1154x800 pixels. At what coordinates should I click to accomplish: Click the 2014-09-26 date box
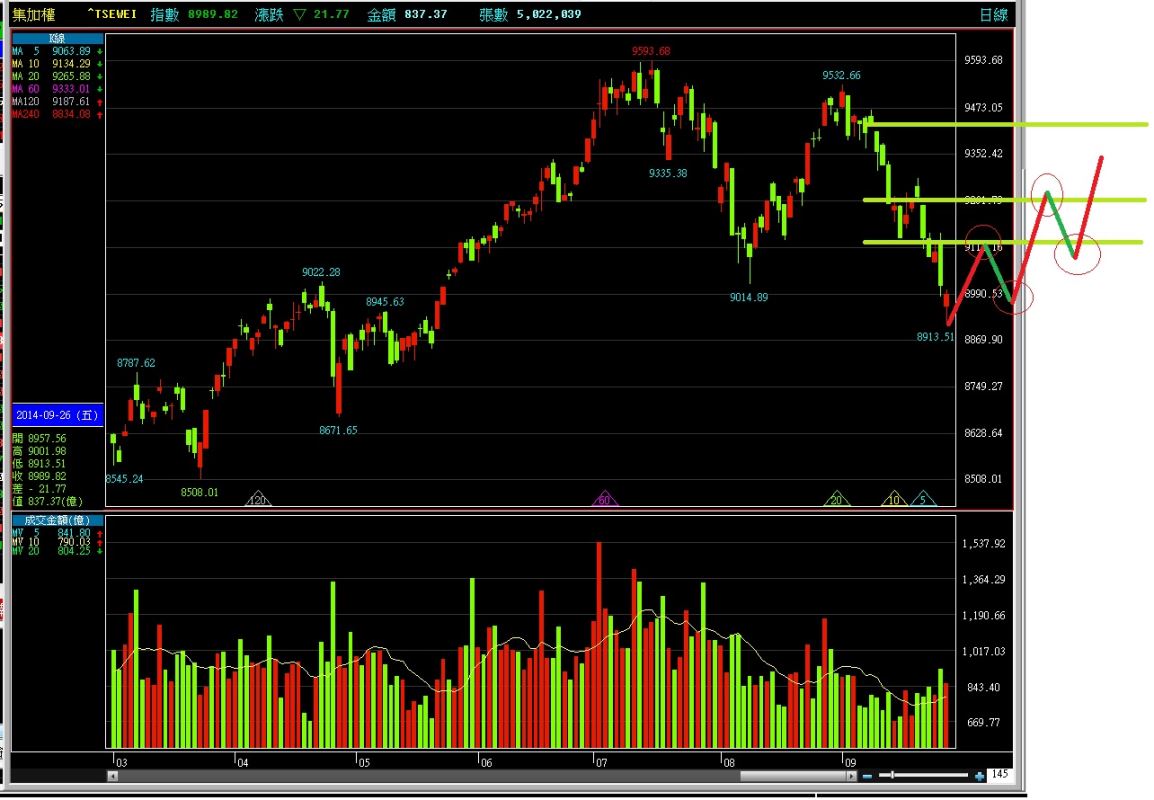pyautogui.click(x=57, y=414)
